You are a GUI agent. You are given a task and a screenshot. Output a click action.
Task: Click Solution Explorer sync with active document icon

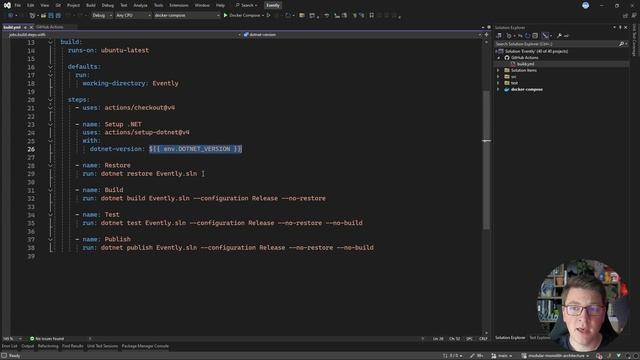[520, 36]
